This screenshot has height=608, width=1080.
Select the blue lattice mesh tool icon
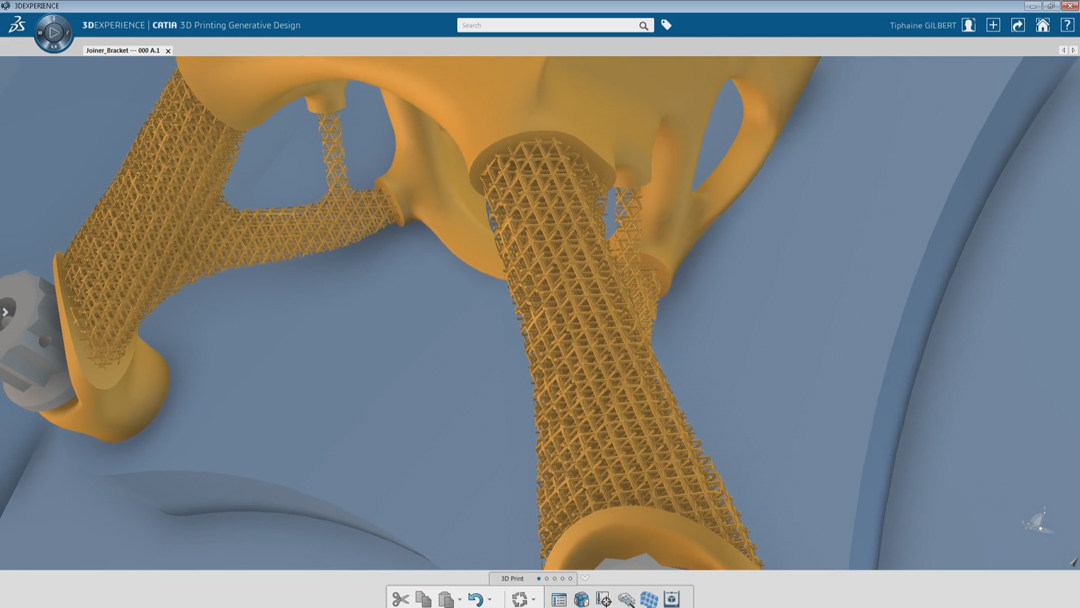coord(649,599)
